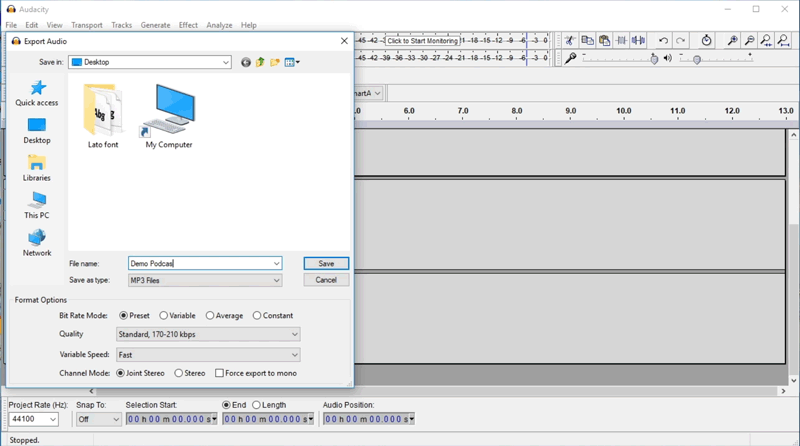800x446 pixels.
Task: Click the Zoom In magnifier icon
Action: coord(732,41)
